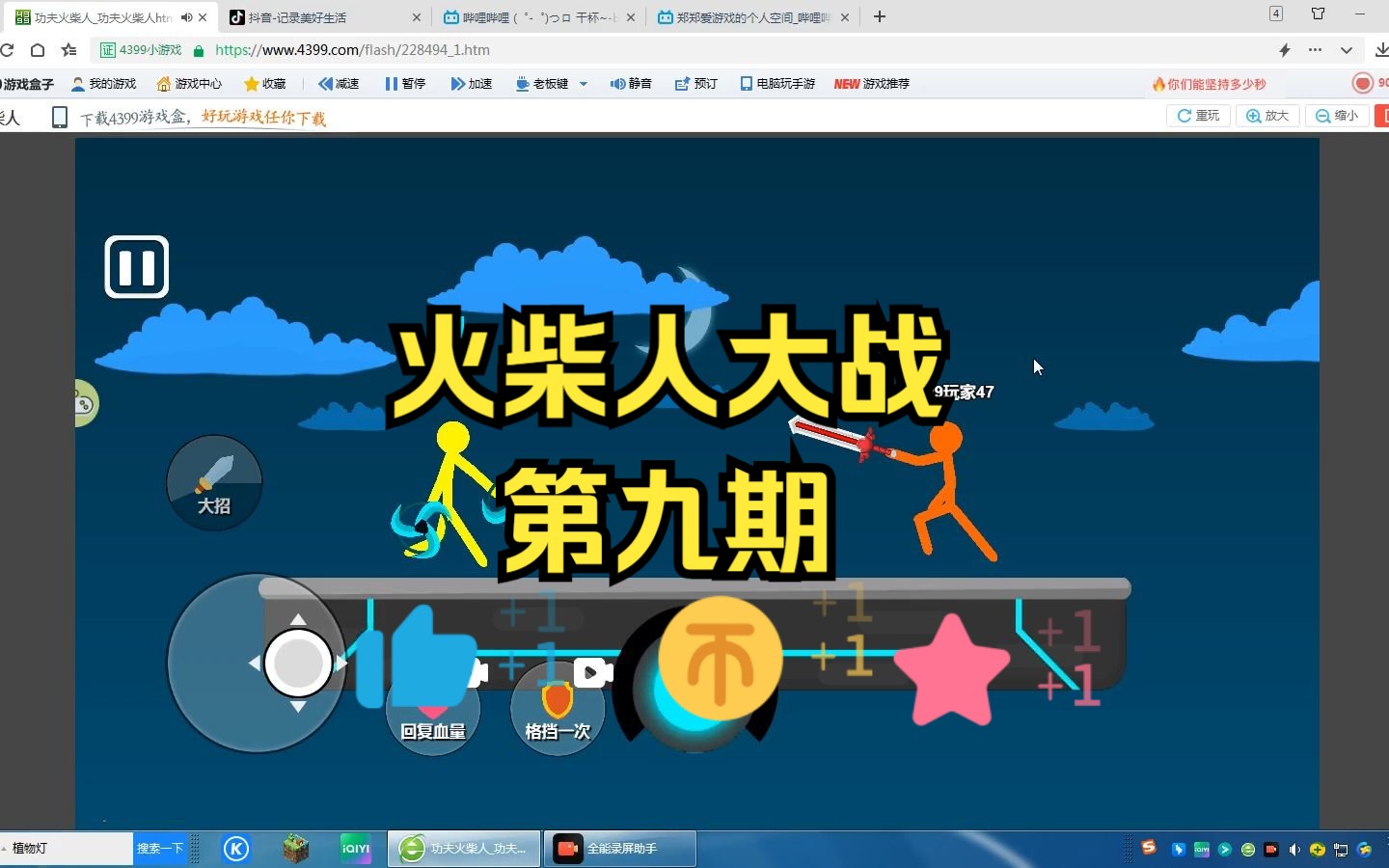Click 重玩 to restart the game

pyautogui.click(x=1198, y=116)
